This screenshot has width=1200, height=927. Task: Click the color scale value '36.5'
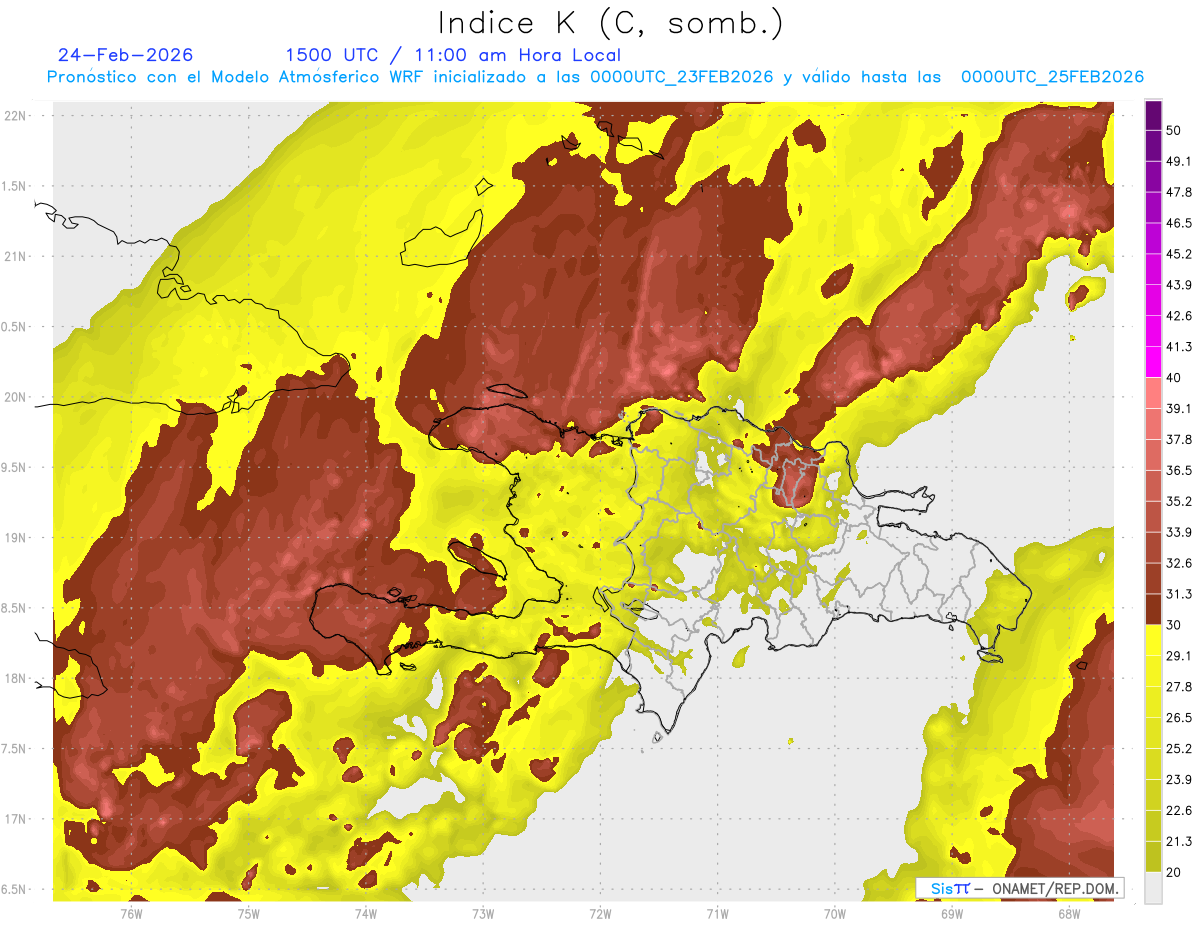click(x=1179, y=470)
